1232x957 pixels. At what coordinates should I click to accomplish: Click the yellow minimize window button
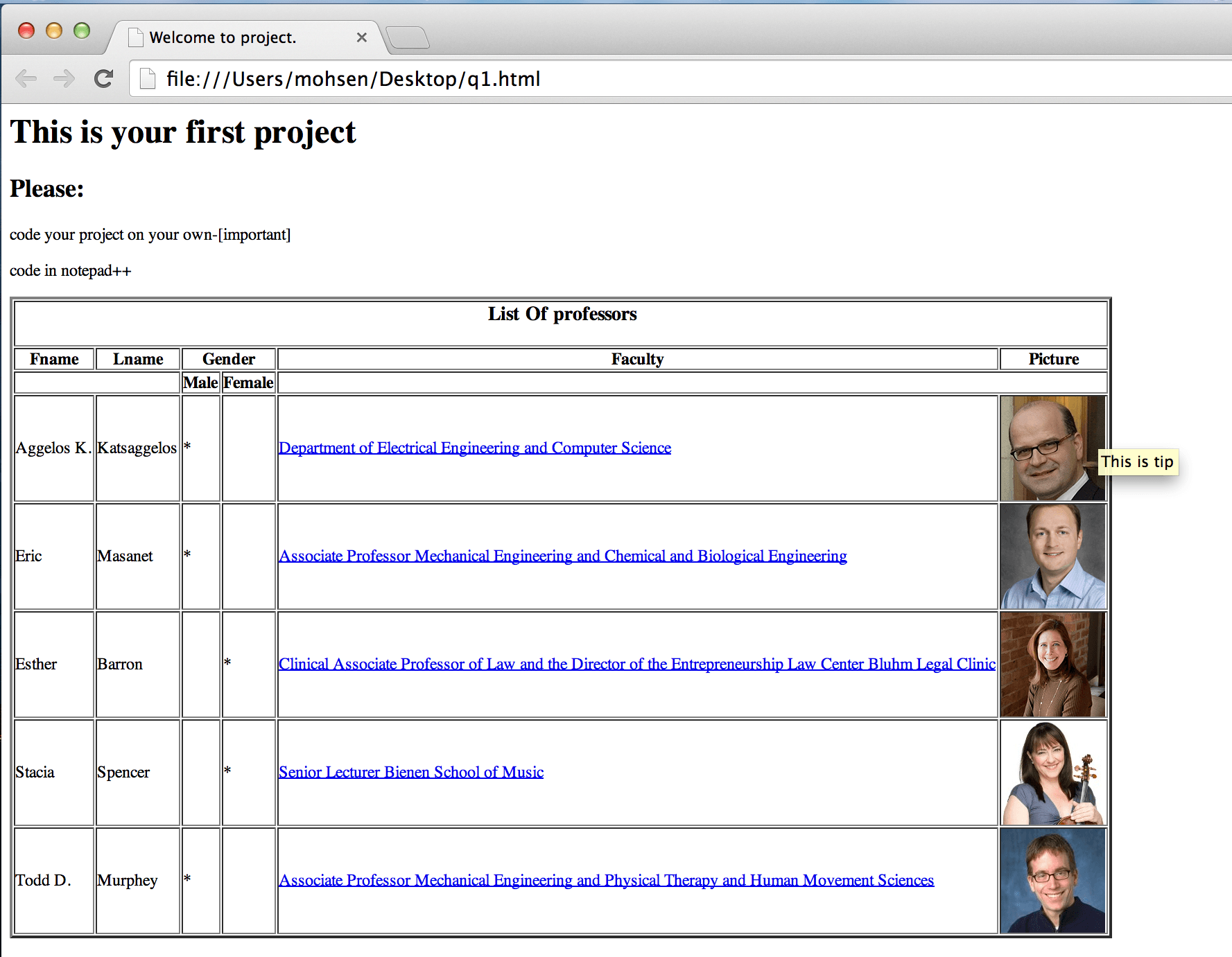[x=54, y=30]
